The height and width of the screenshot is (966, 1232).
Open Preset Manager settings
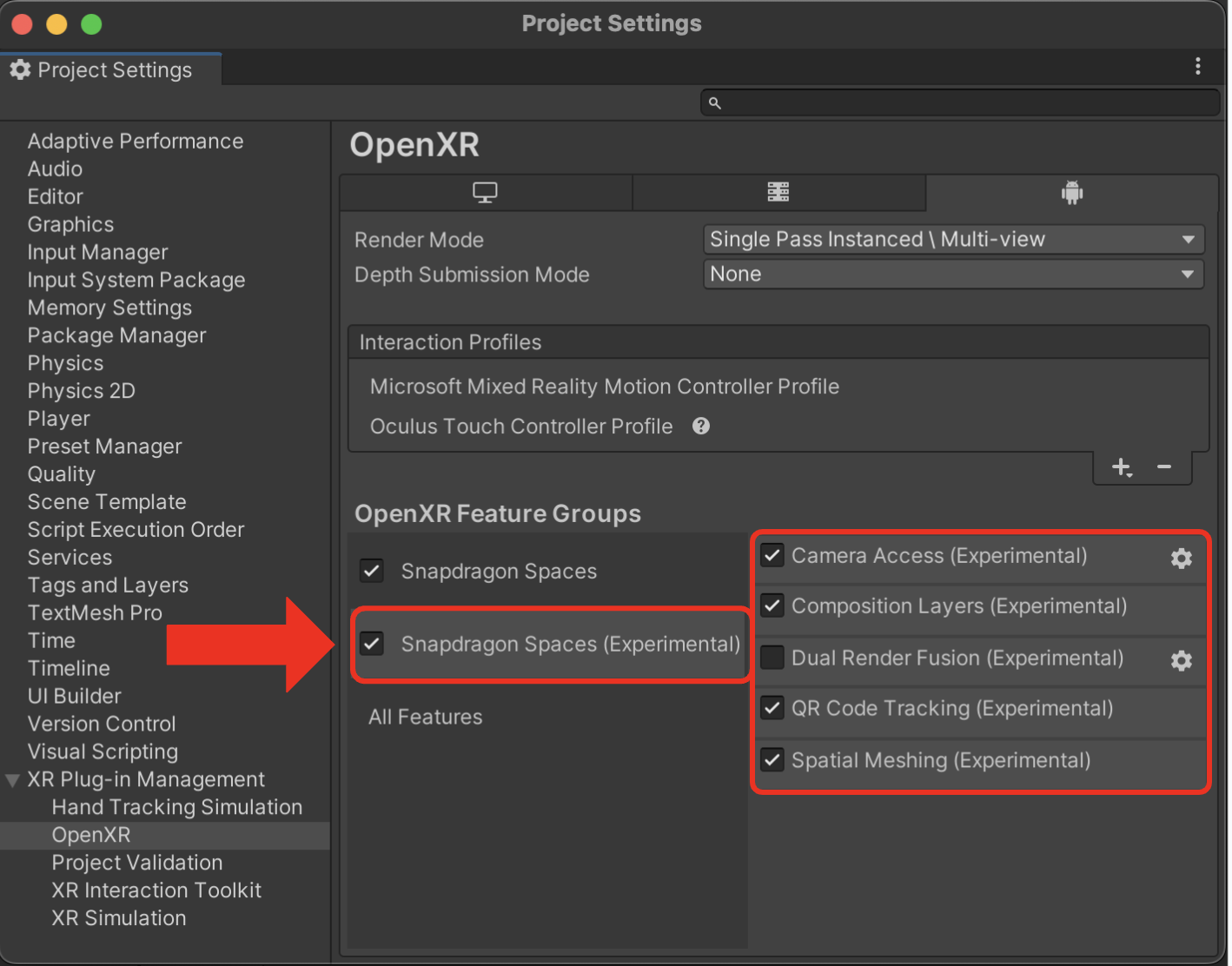coord(104,447)
